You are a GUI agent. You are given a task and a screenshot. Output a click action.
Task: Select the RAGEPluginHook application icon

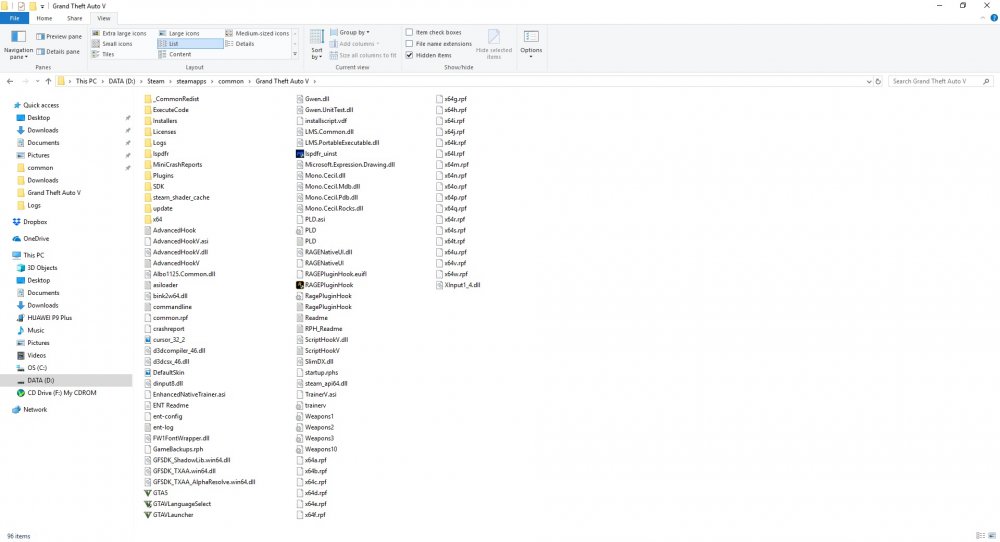(x=300, y=285)
